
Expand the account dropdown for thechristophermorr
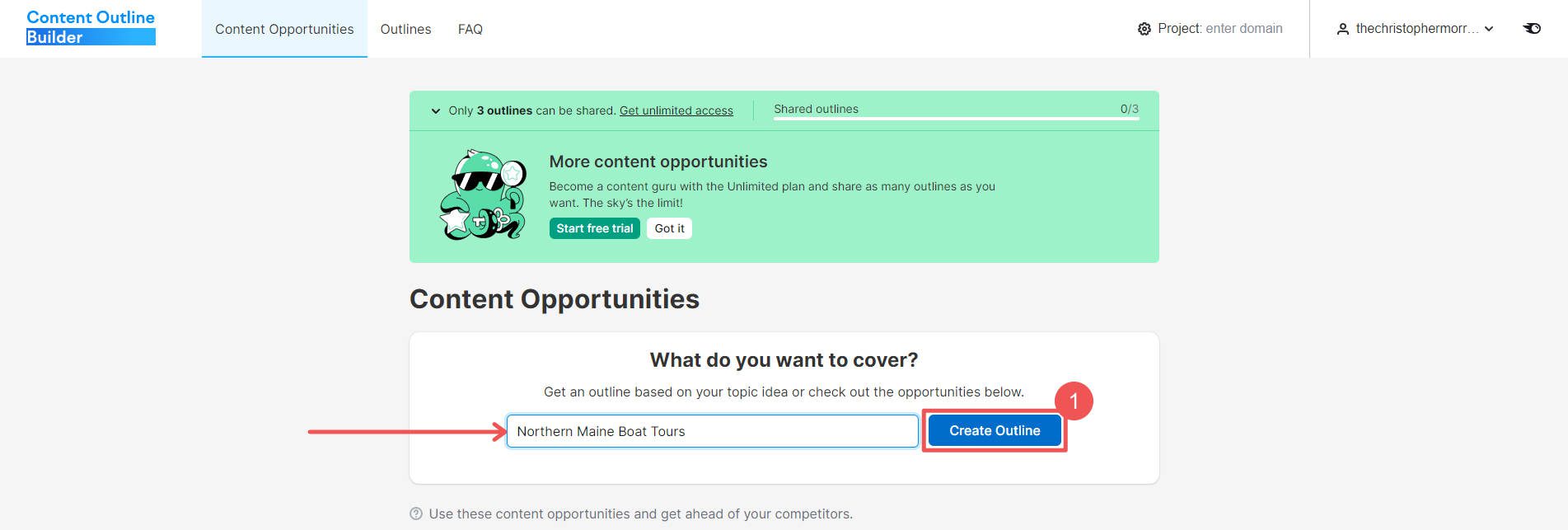point(1489,28)
